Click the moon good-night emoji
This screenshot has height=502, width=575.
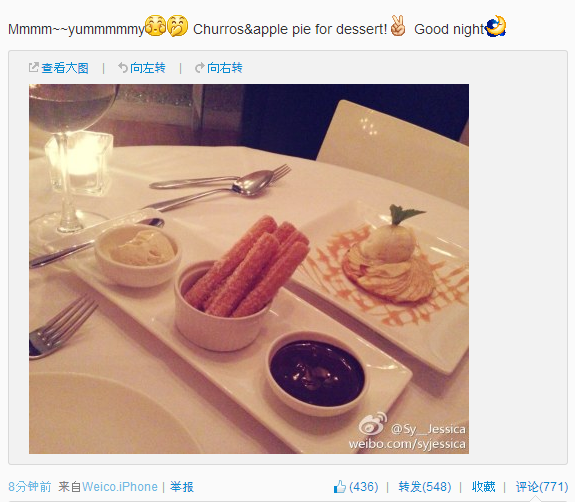496,26
